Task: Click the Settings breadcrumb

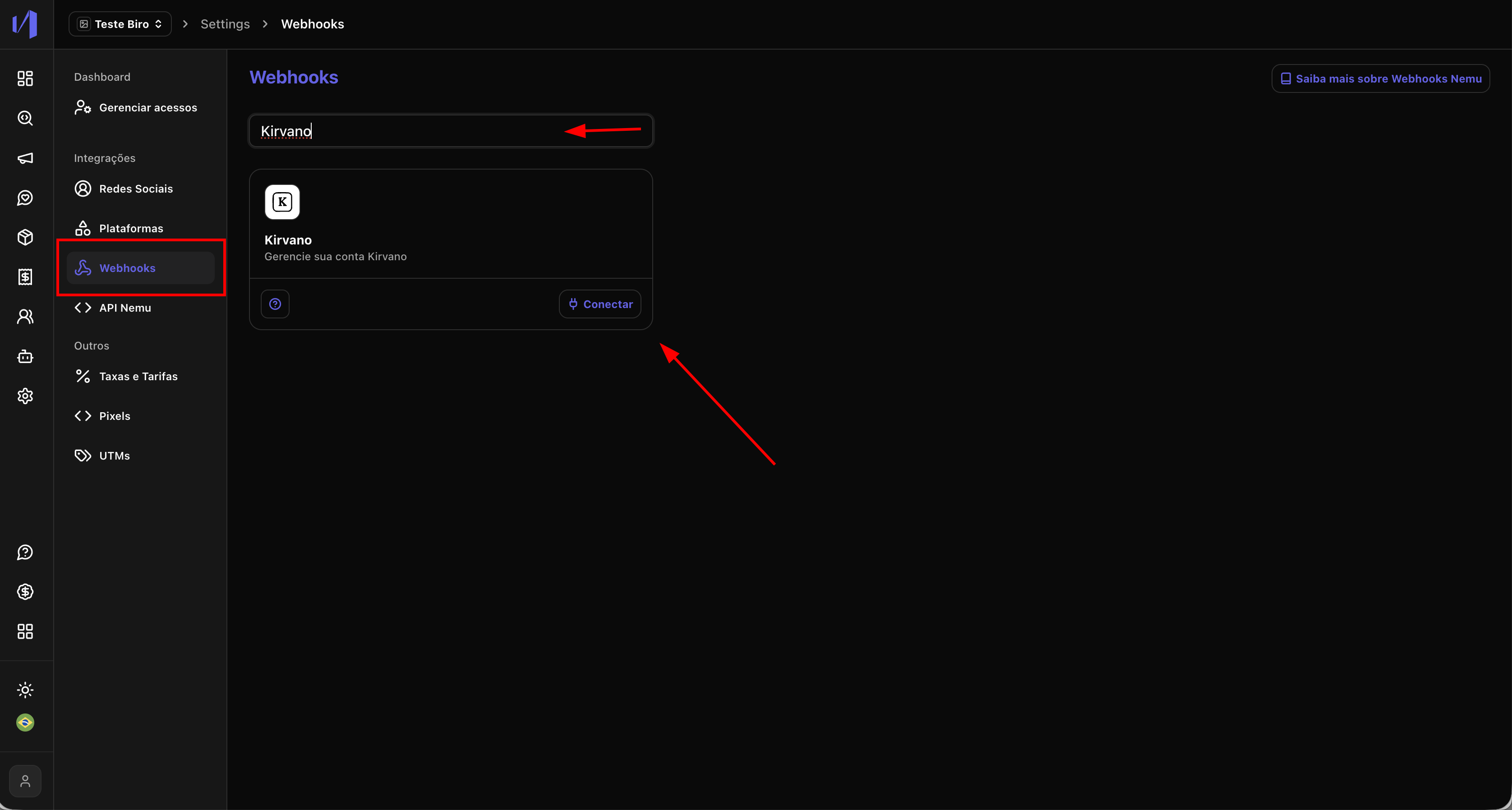Action: click(x=225, y=24)
